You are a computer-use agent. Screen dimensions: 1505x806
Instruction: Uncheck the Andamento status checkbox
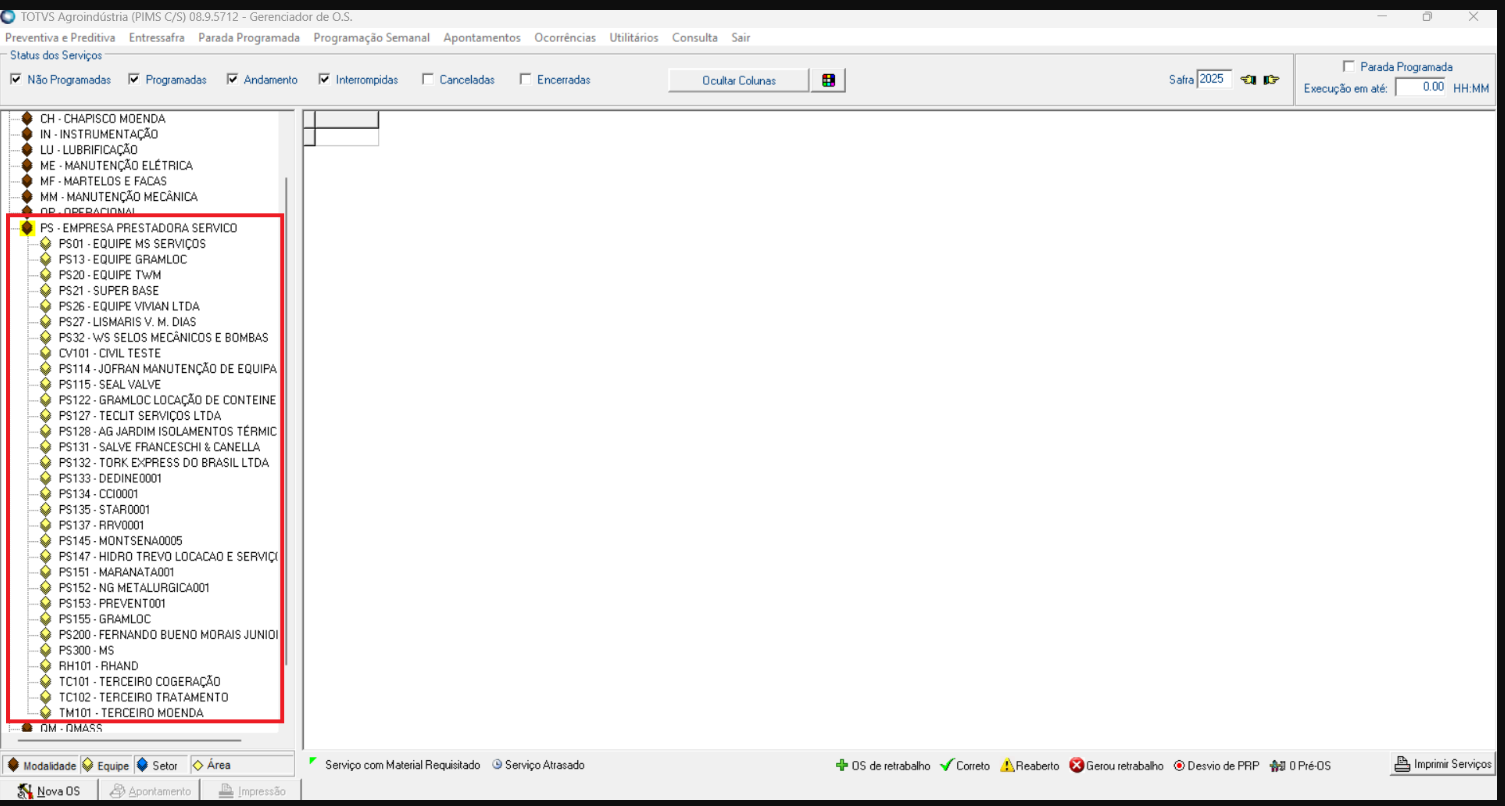click(x=233, y=80)
